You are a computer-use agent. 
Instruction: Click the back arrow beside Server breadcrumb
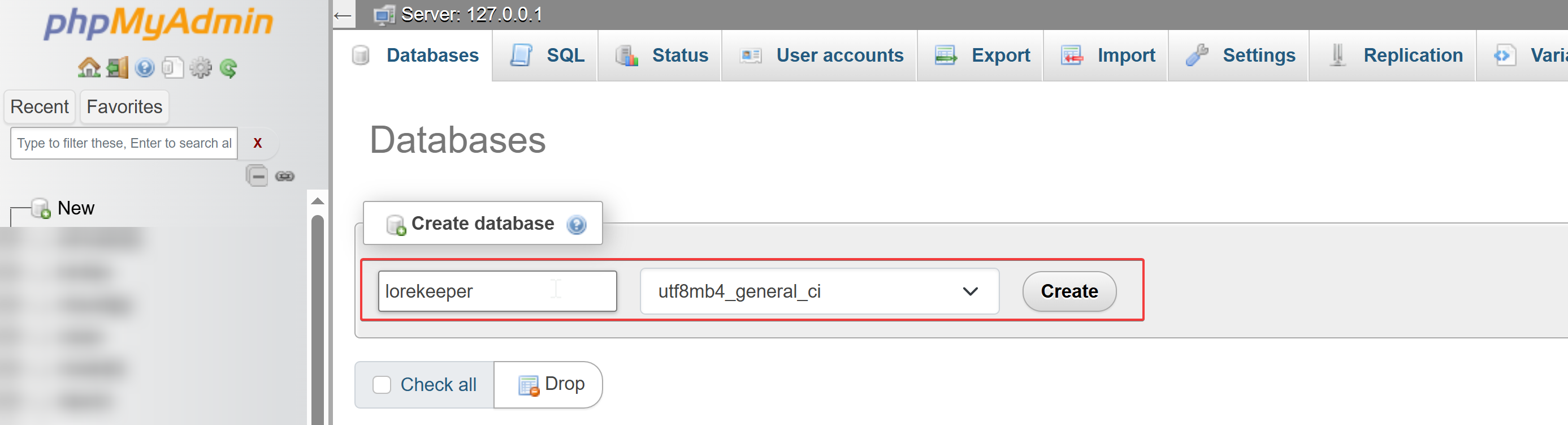[x=343, y=15]
